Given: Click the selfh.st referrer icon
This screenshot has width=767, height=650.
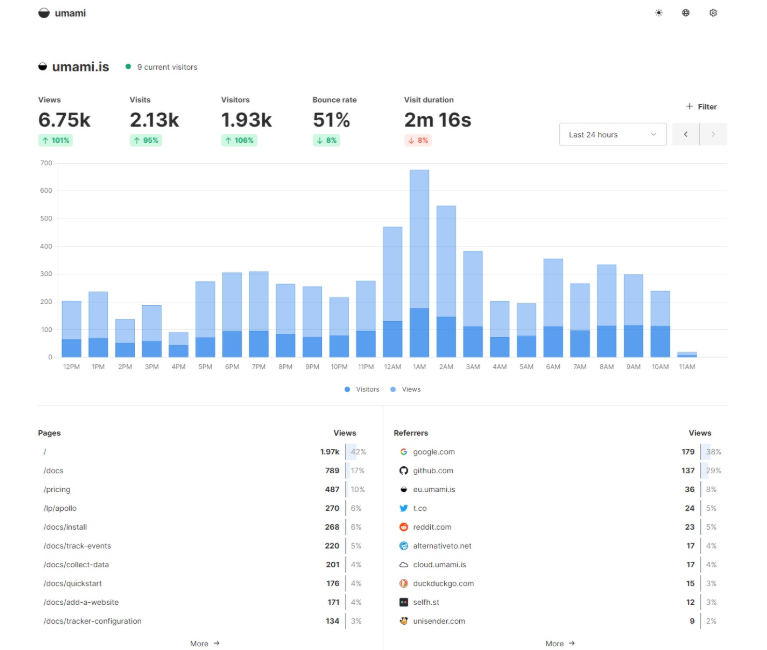Looking at the screenshot, I should pos(404,603).
